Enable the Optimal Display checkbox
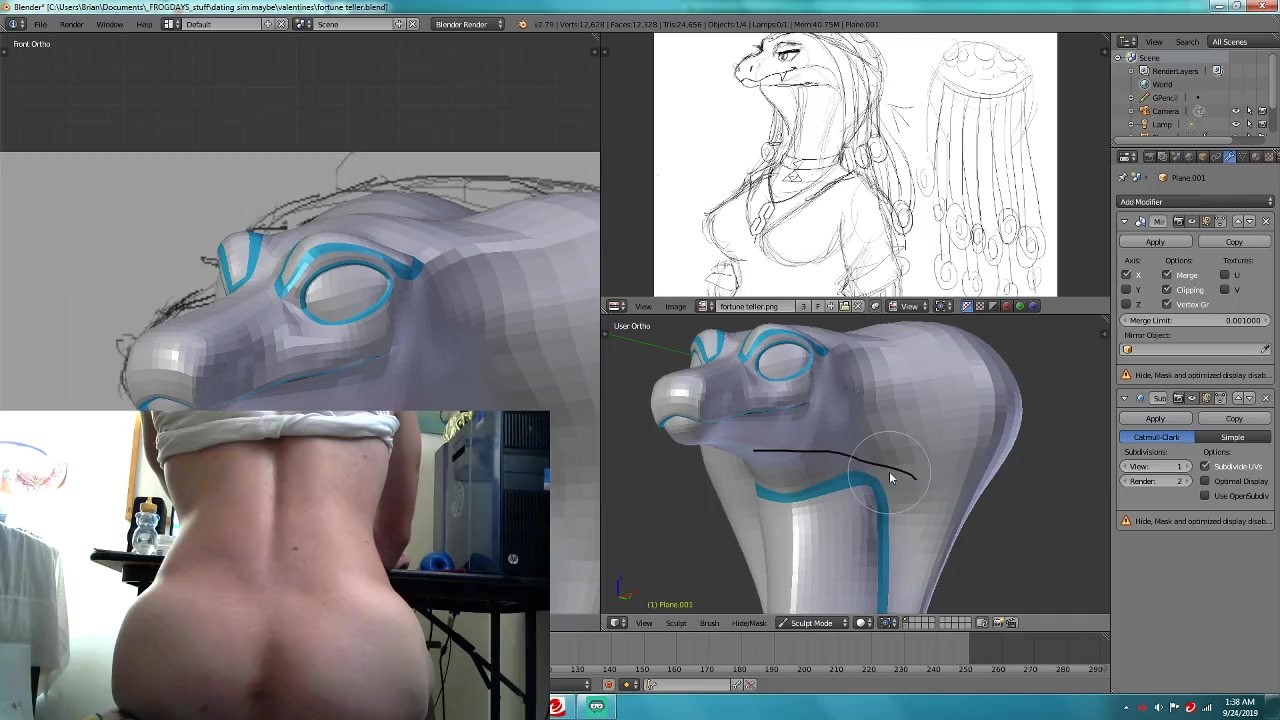 click(x=1205, y=481)
